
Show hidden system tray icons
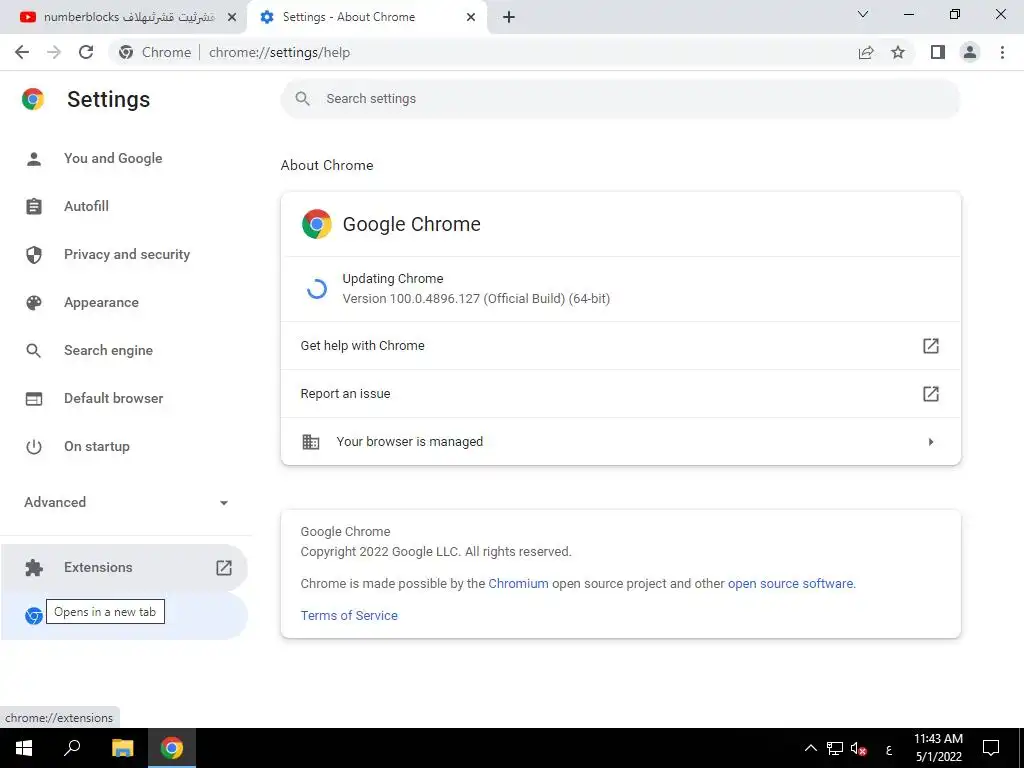click(x=810, y=748)
